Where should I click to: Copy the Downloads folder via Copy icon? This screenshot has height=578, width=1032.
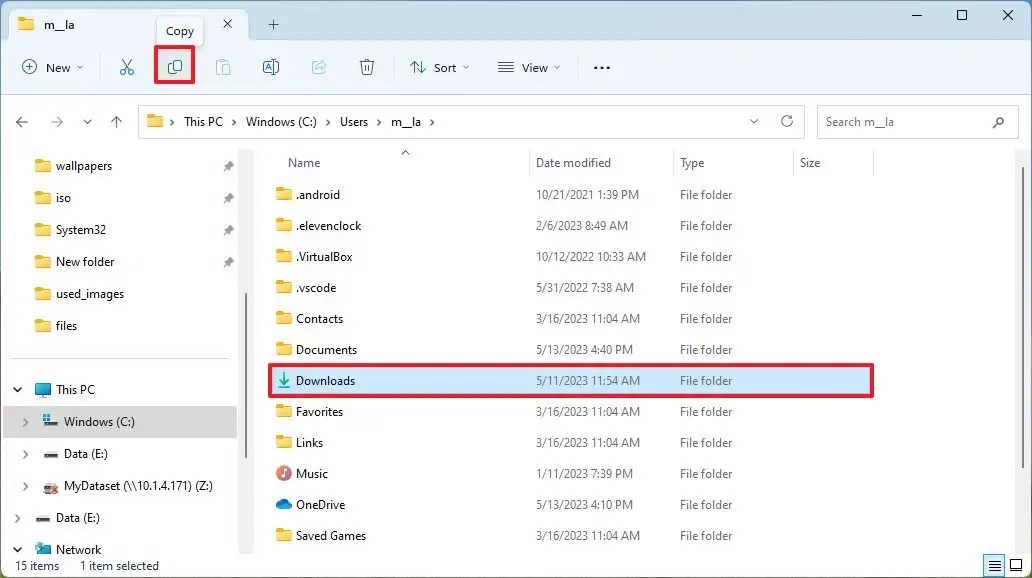pyautogui.click(x=175, y=66)
